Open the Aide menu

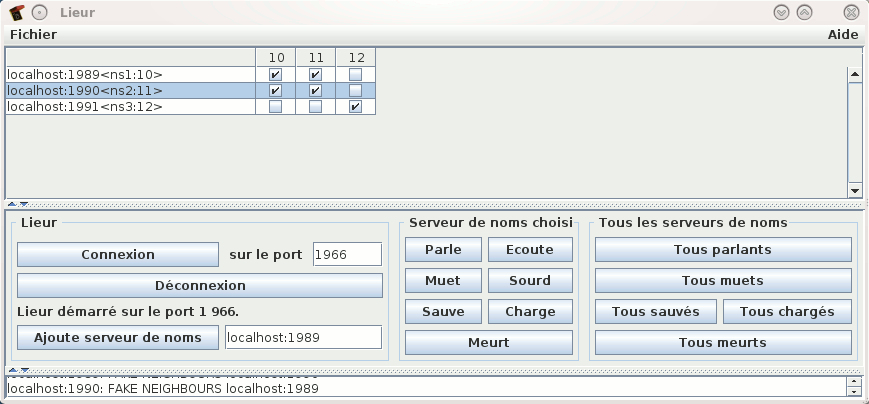point(843,34)
